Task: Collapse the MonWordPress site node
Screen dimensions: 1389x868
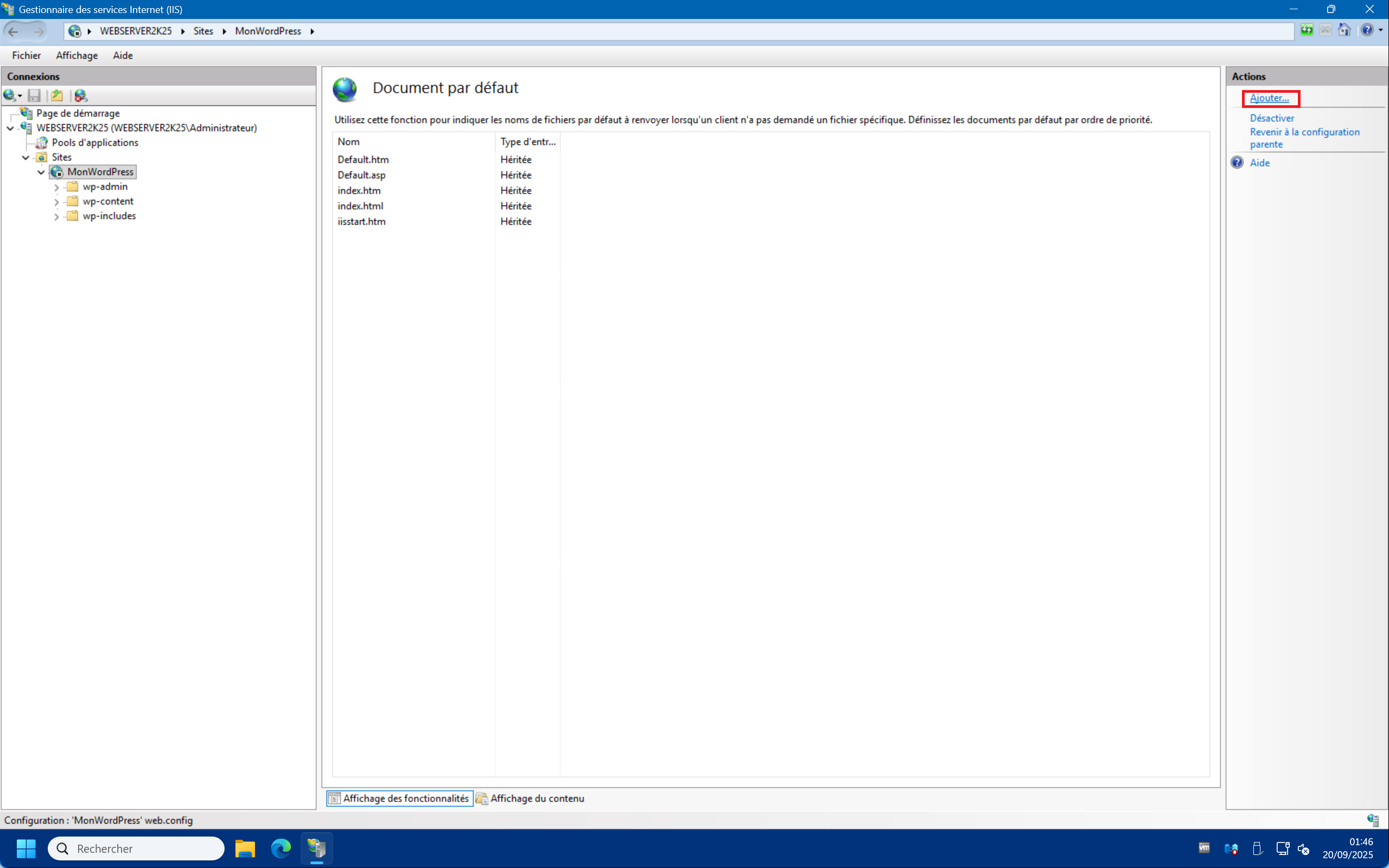Action: coord(41,172)
